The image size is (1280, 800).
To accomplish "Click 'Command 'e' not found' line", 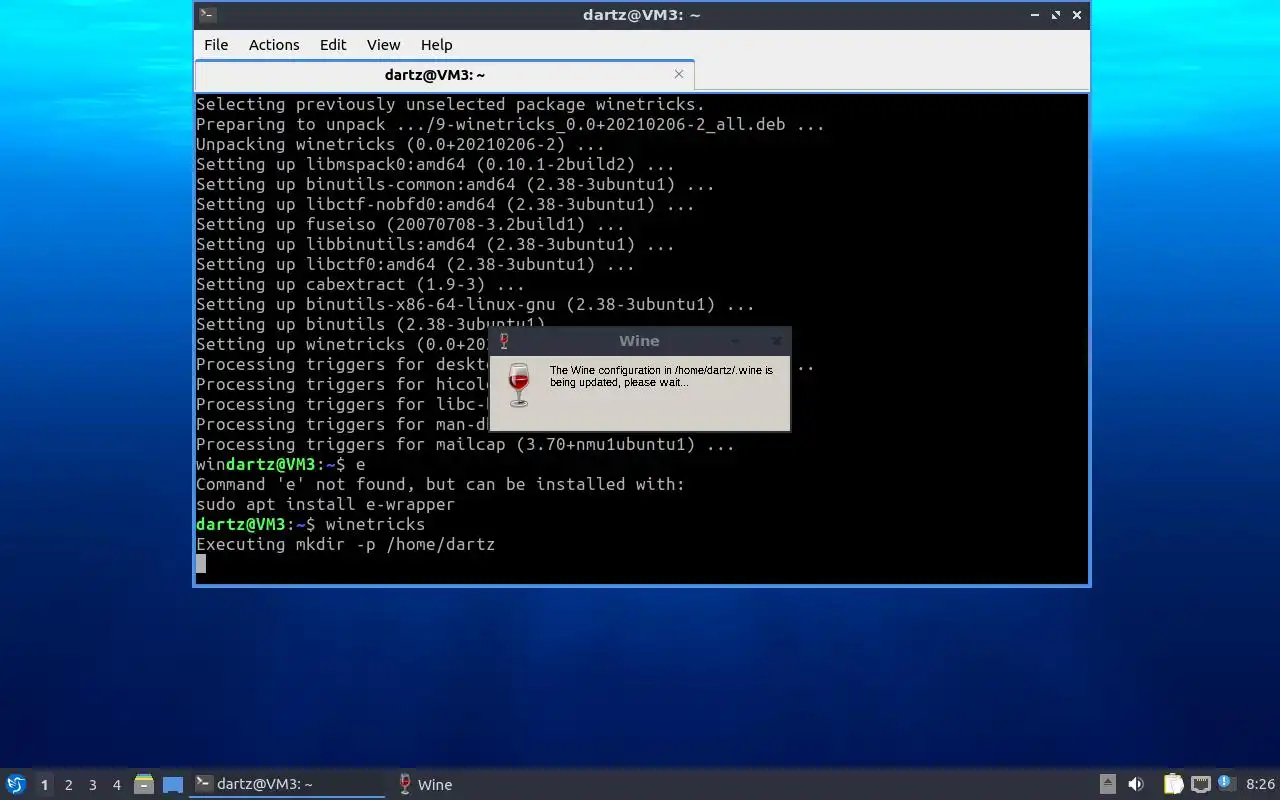I will point(440,484).
